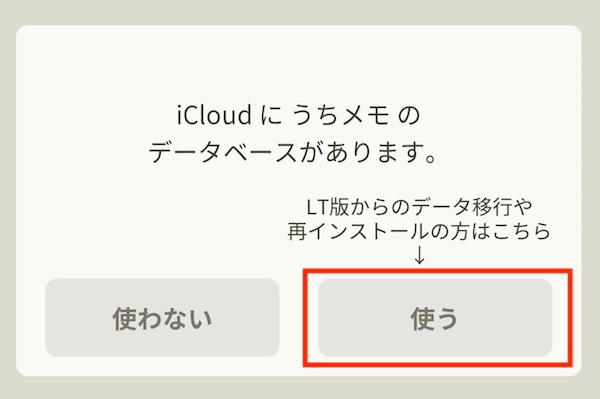Click the word iCloud in the message

point(214,115)
